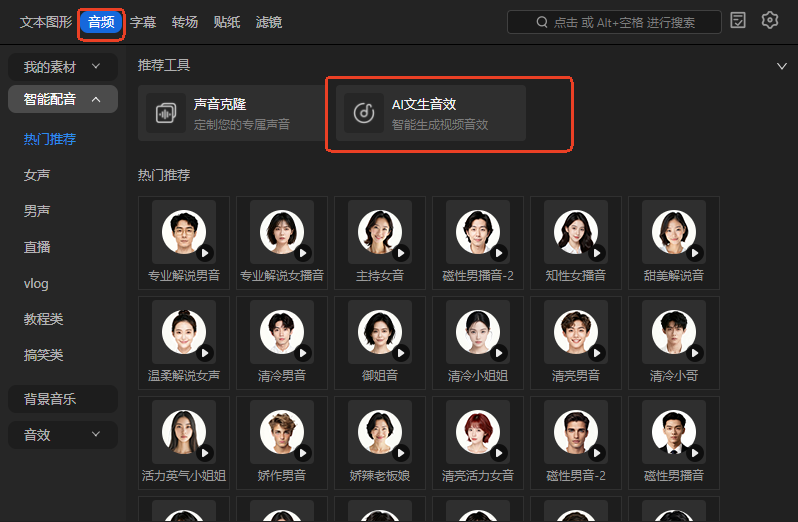Select the 热门推荐 category
This screenshot has height=522, width=798.
click(x=50, y=139)
